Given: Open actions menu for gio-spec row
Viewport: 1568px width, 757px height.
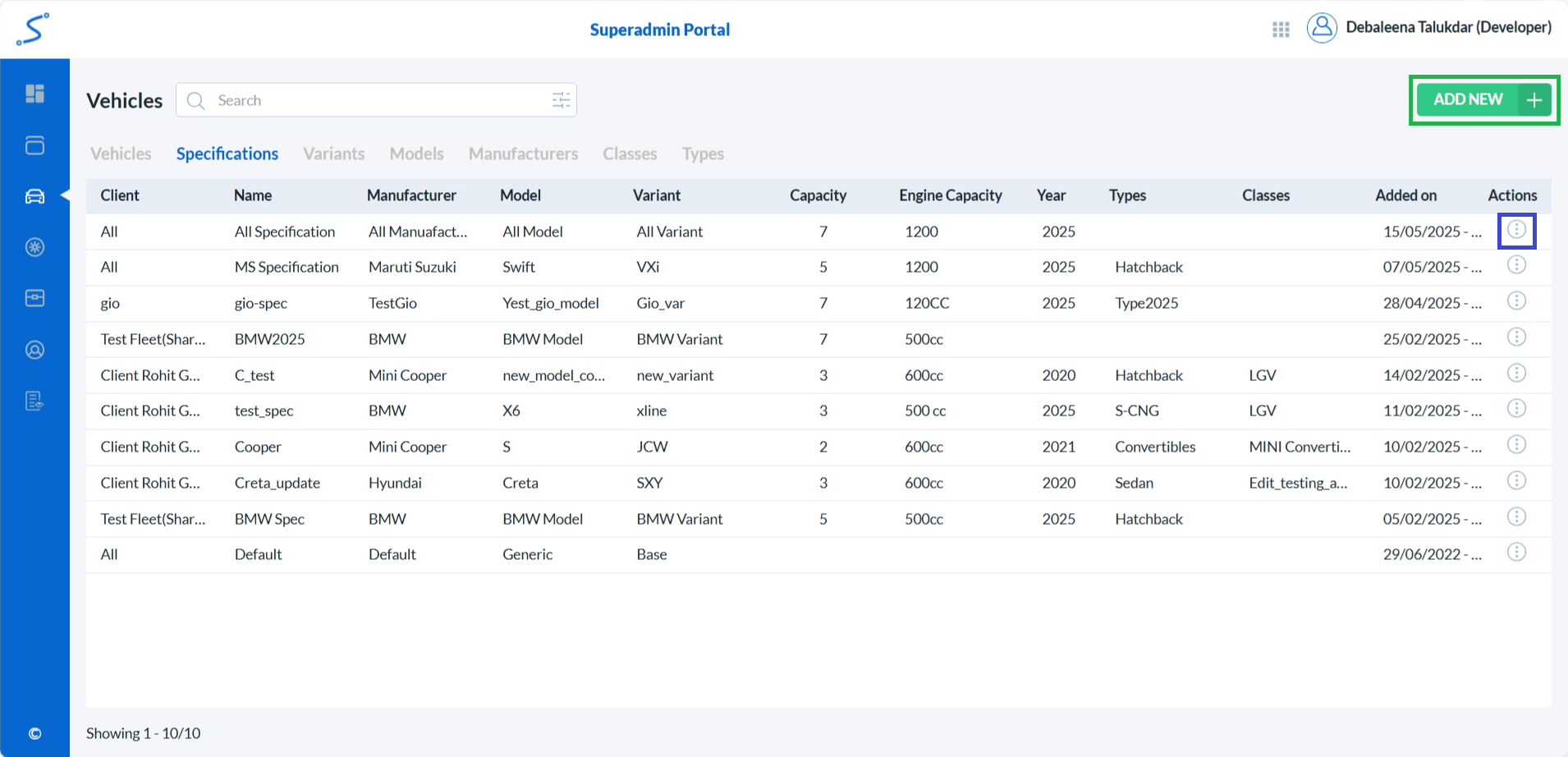Looking at the screenshot, I should pos(1516,301).
